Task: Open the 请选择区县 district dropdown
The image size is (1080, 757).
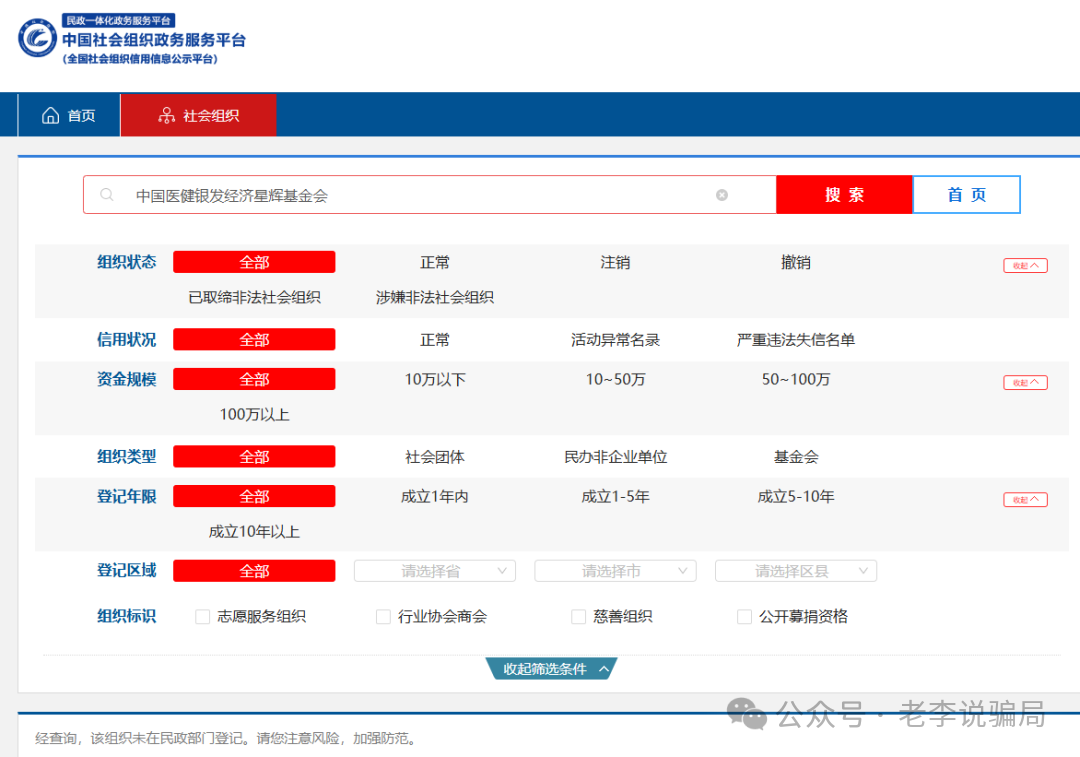Action: tap(795, 571)
